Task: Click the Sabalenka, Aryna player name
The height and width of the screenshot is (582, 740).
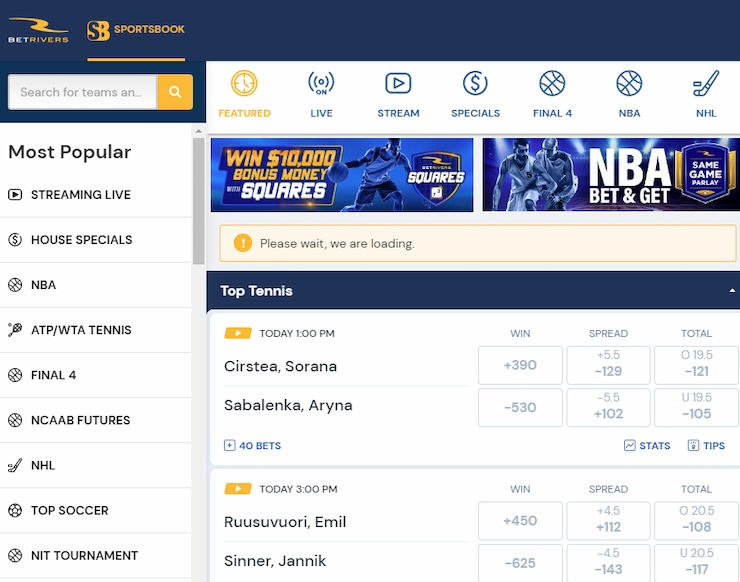Action: coord(288,405)
